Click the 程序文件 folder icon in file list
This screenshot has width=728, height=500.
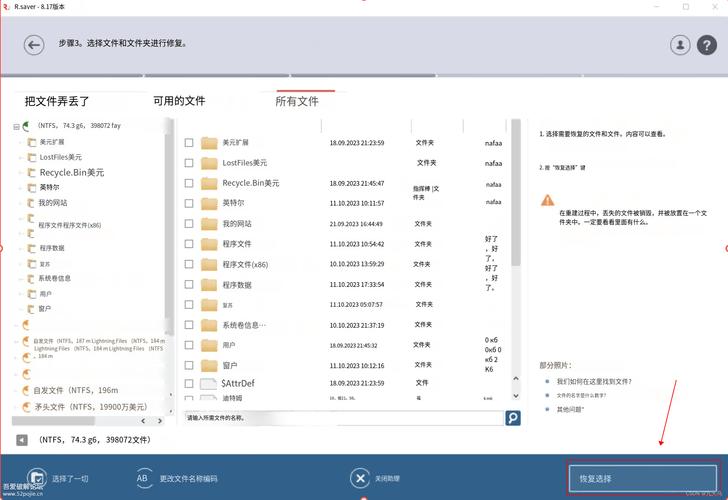[209, 244]
